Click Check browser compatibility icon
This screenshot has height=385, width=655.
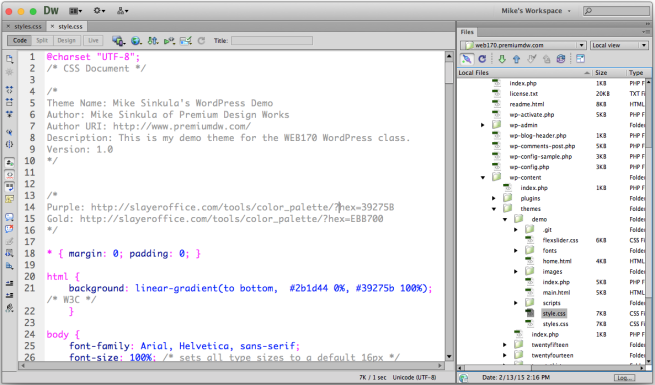pyautogui.click(x=186, y=41)
